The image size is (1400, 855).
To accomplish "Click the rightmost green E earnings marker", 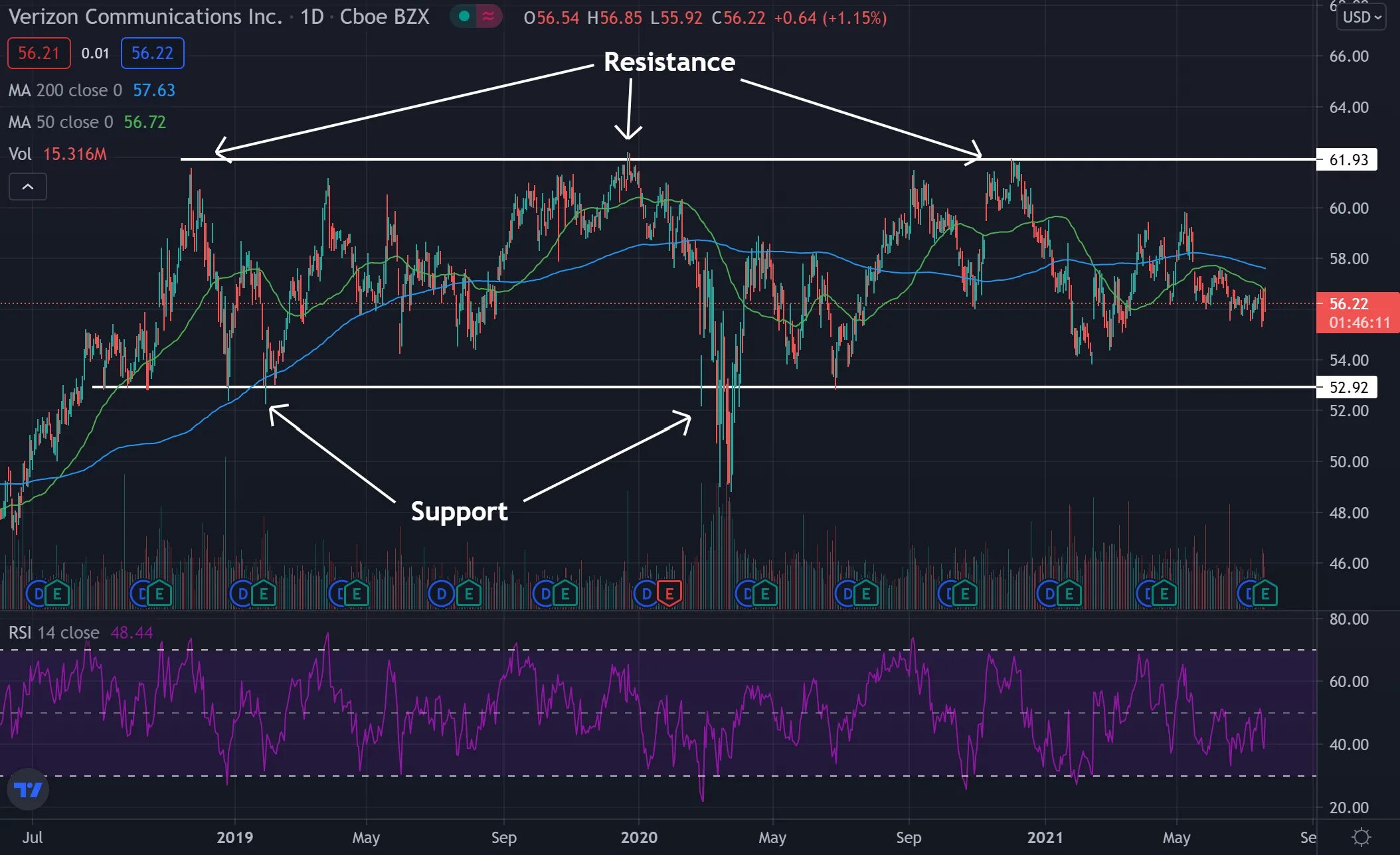I will [x=1265, y=593].
